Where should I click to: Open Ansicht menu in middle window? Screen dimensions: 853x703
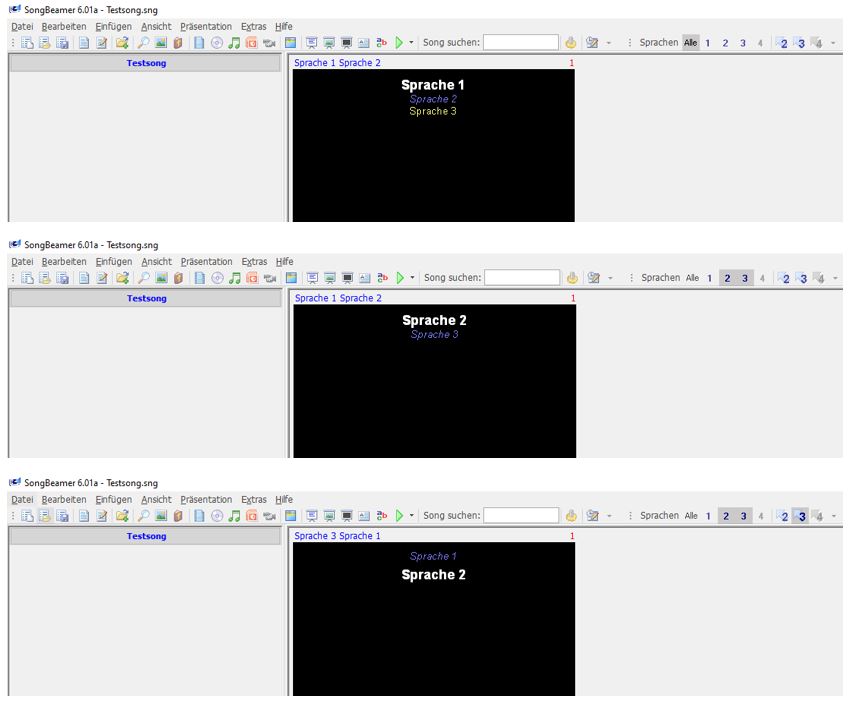[157, 262]
